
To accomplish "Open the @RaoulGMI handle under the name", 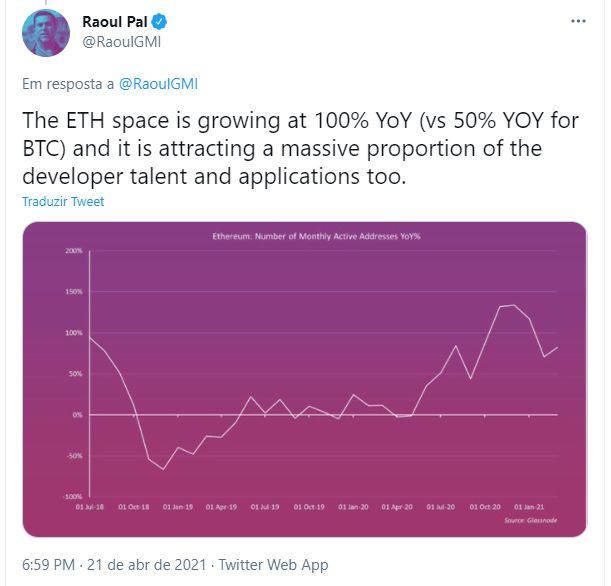I will (x=122, y=42).
